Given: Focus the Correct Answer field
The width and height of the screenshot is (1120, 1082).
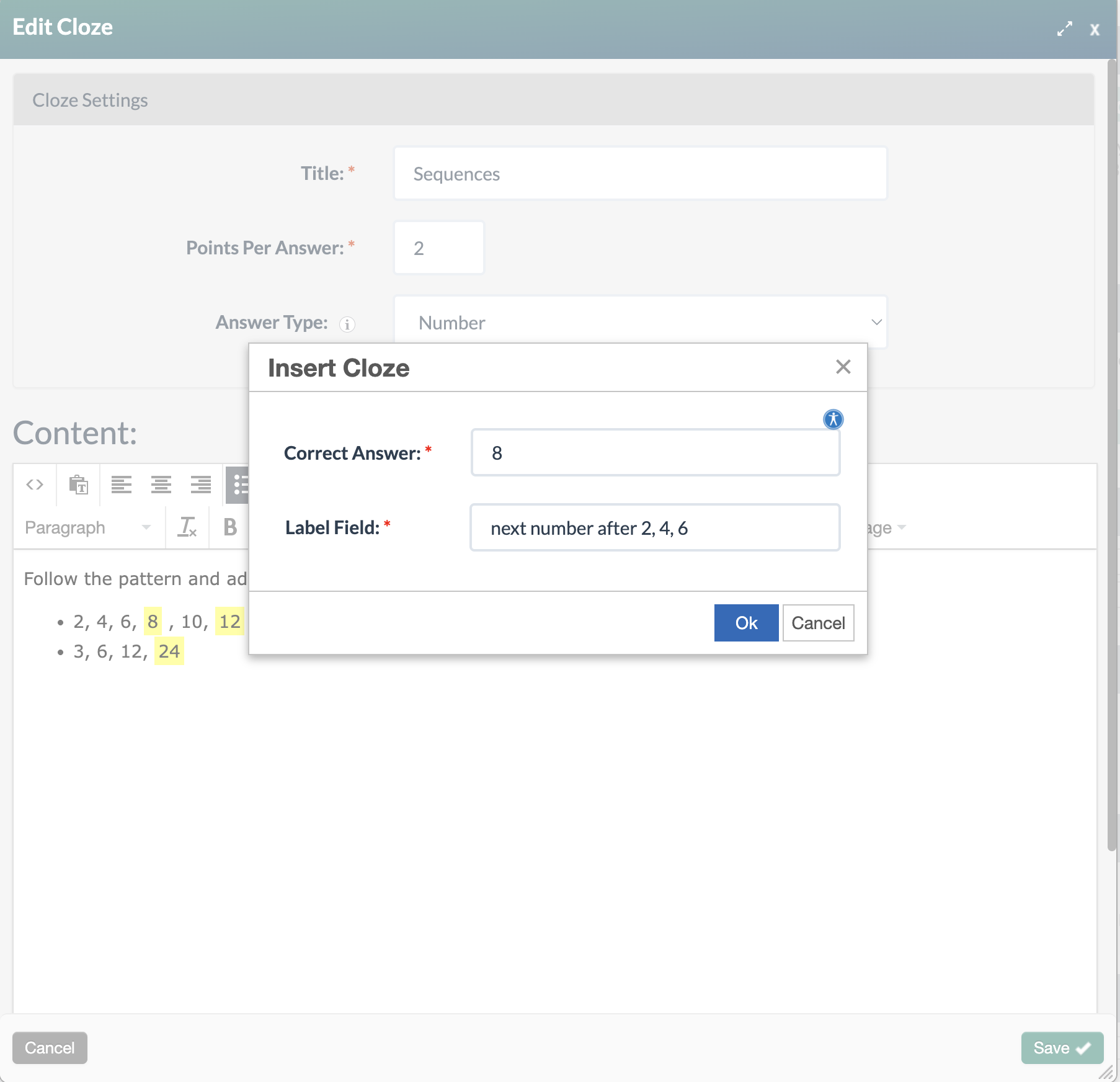Looking at the screenshot, I should (656, 453).
